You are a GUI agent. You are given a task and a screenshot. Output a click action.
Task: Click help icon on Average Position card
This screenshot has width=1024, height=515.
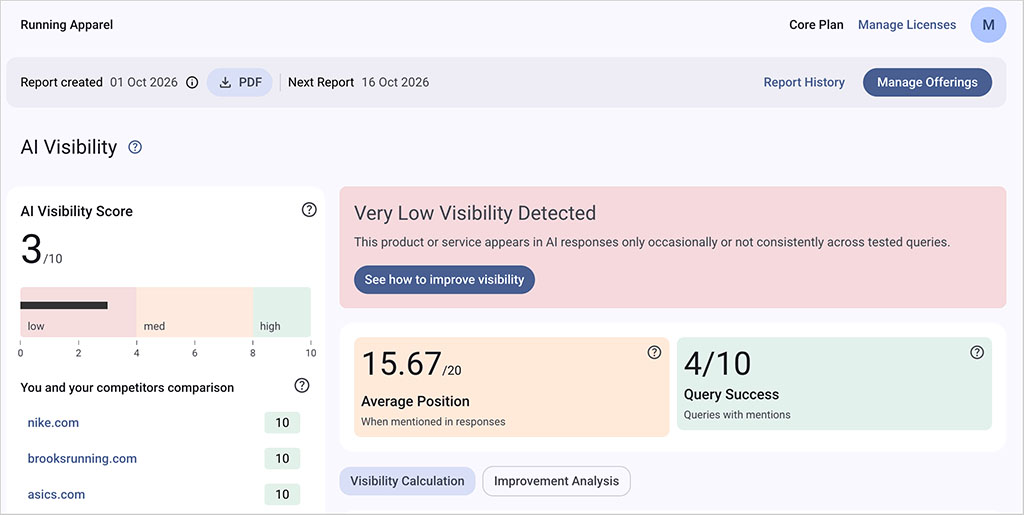click(x=654, y=352)
